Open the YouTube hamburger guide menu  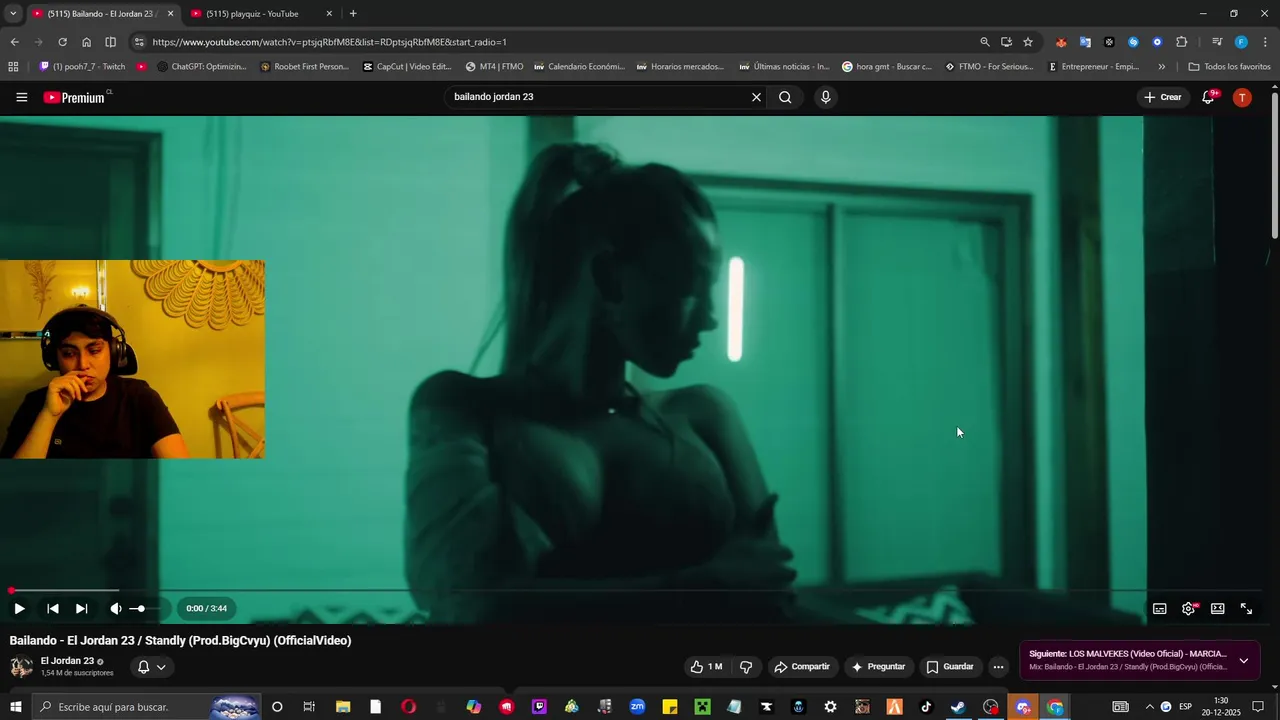point(22,97)
